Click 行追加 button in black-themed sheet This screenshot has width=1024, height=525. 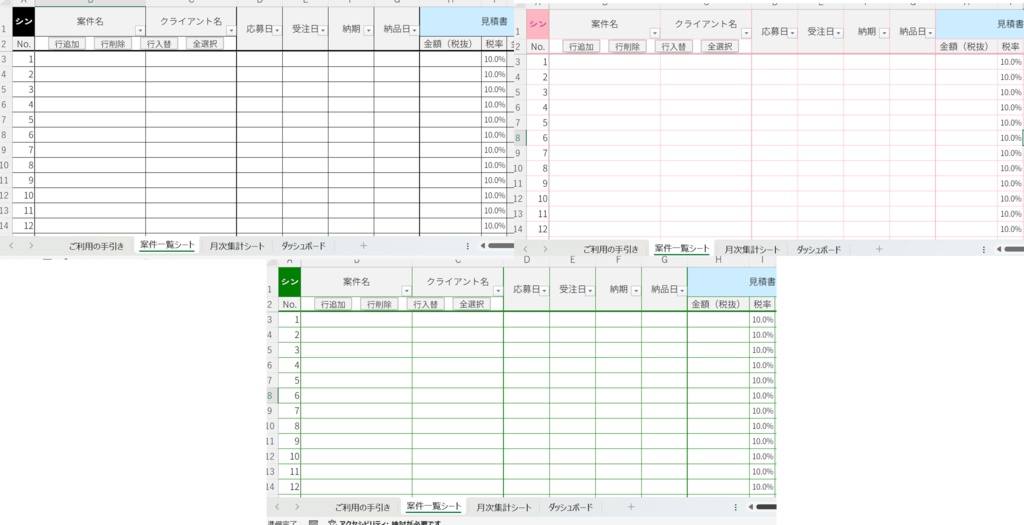tap(67, 44)
